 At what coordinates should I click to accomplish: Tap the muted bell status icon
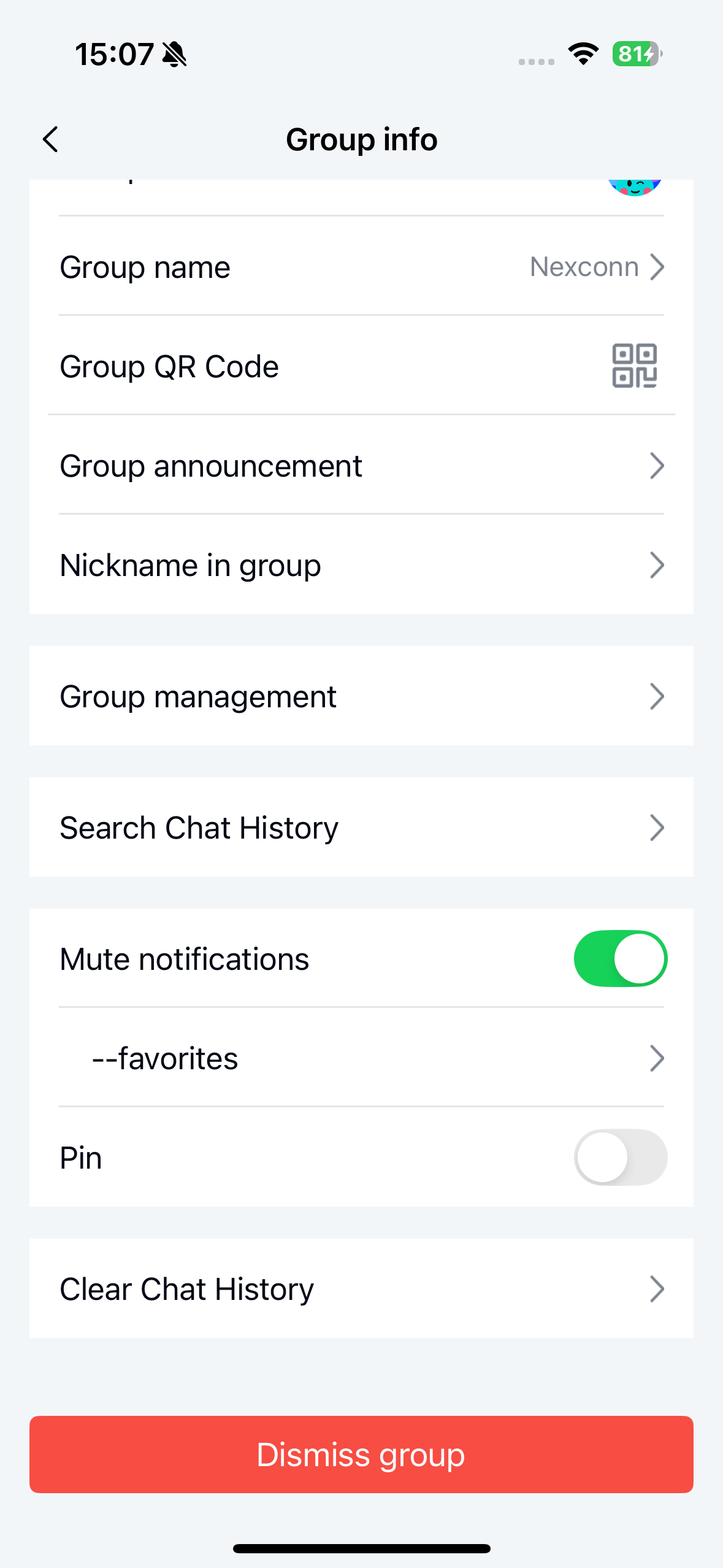[x=174, y=55]
